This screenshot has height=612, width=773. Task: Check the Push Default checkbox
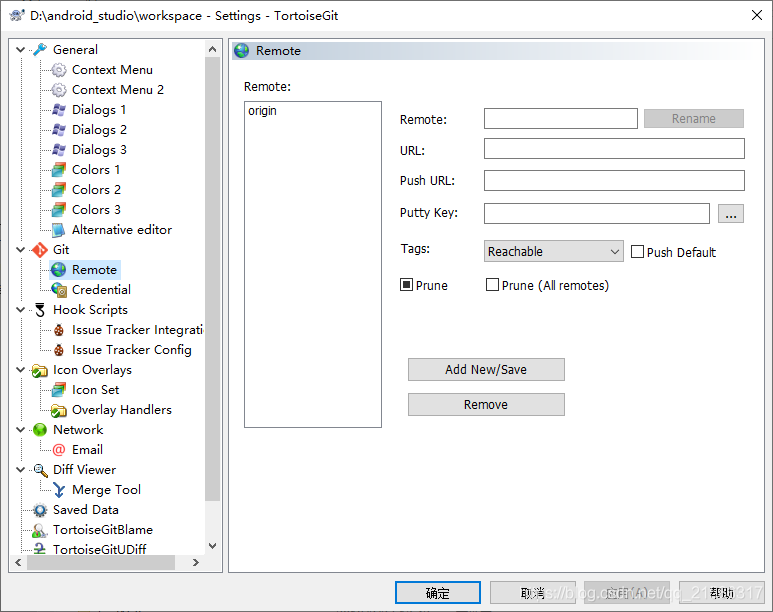click(x=637, y=252)
